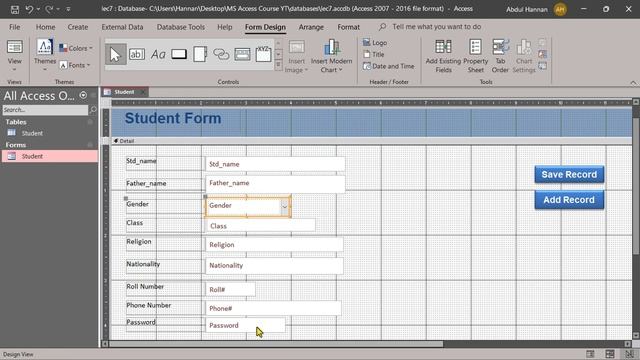Select the Password text box
Image resolution: width=640 pixels, height=360 pixels.
point(245,325)
